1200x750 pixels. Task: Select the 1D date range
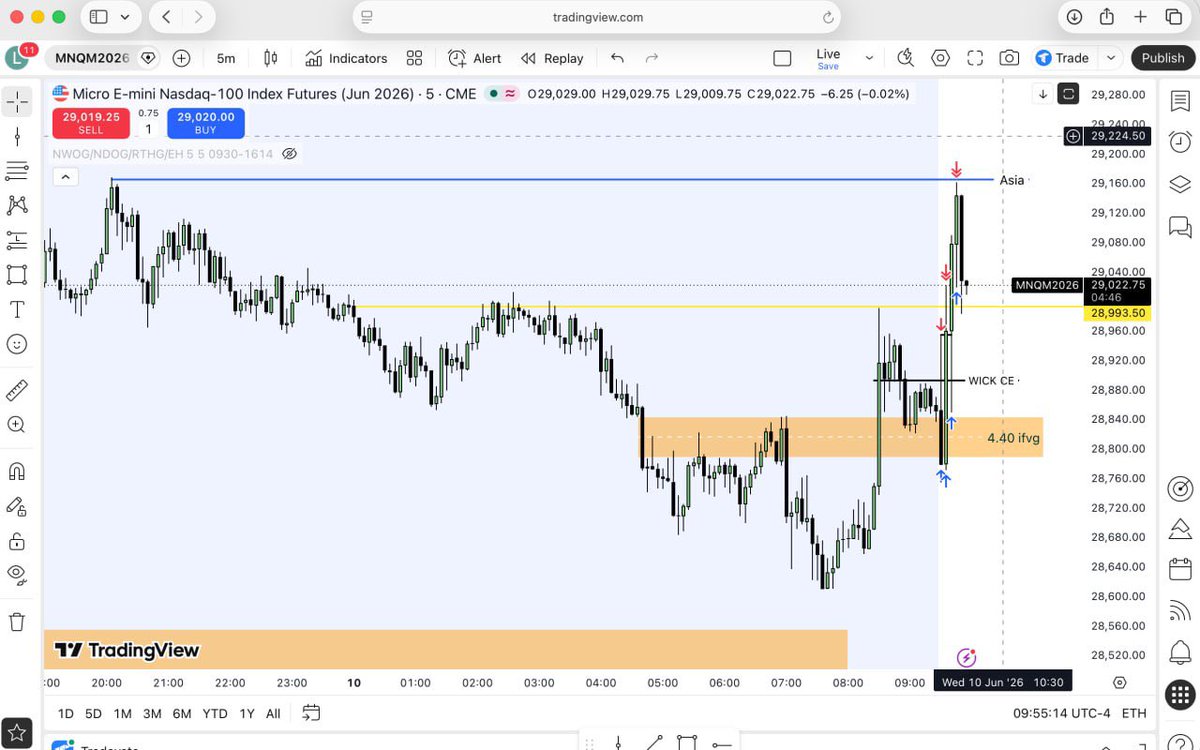click(65, 713)
